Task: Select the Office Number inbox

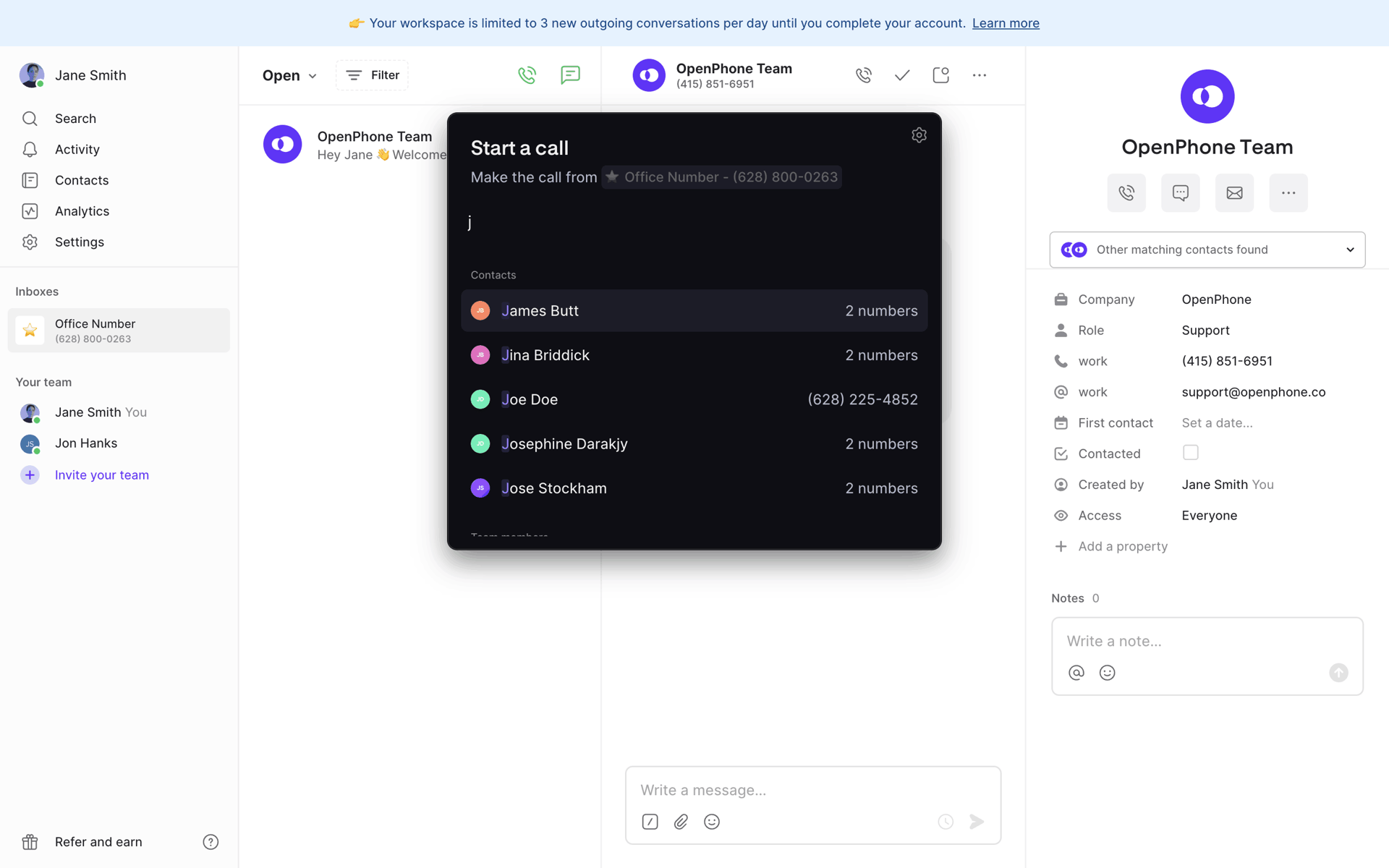Action: (x=119, y=331)
